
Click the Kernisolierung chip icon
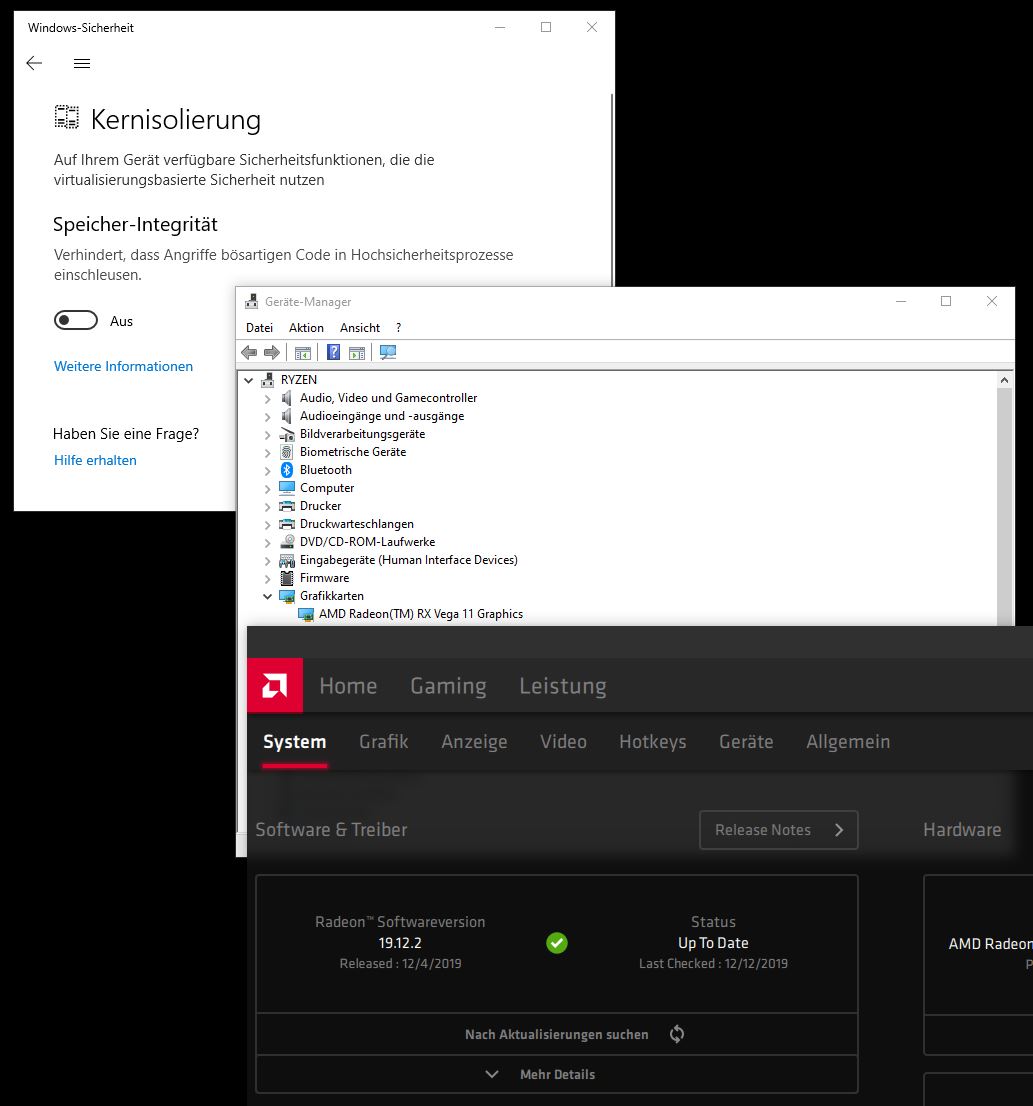point(67,118)
